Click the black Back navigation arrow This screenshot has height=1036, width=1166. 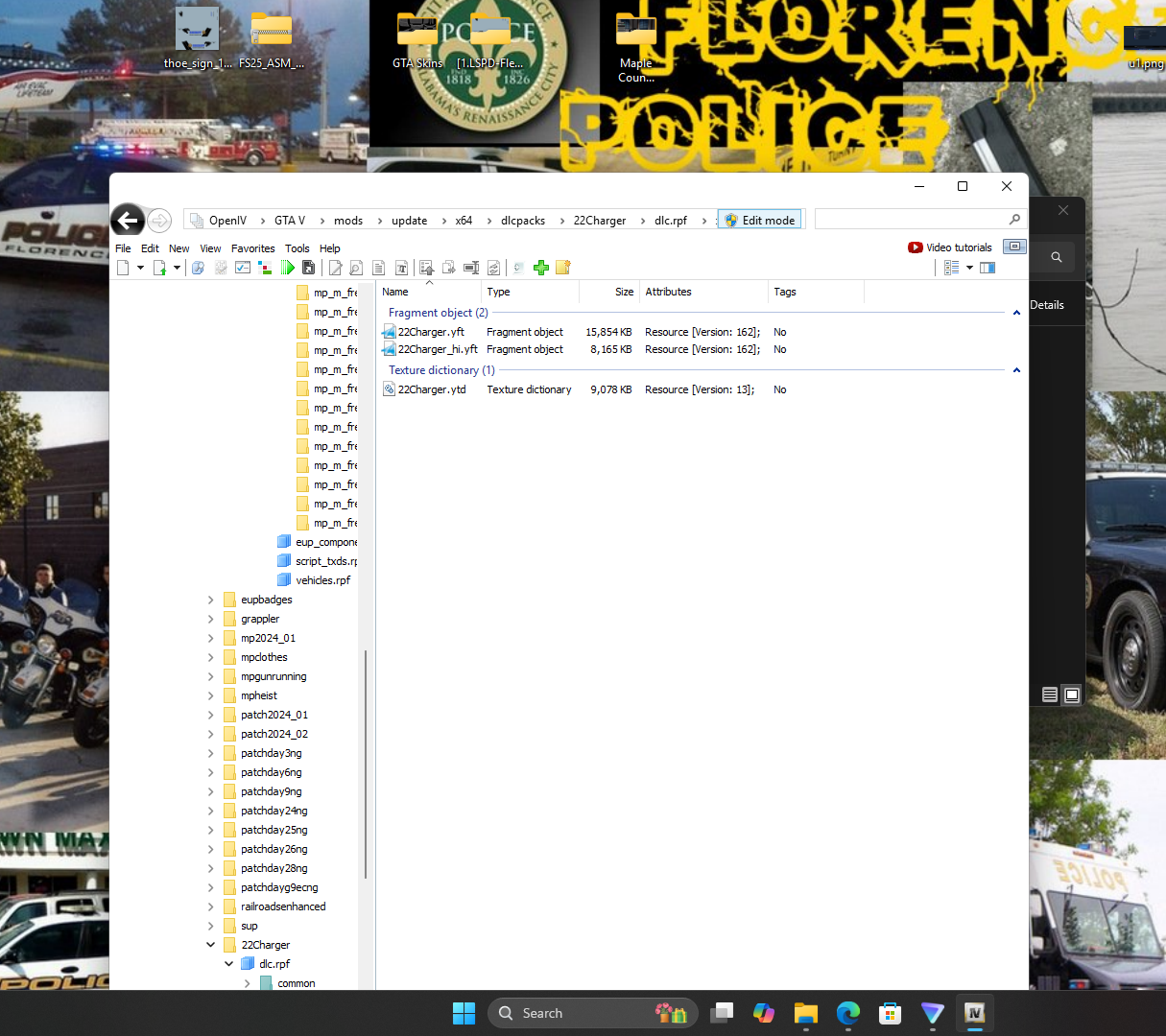click(x=128, y=220)
